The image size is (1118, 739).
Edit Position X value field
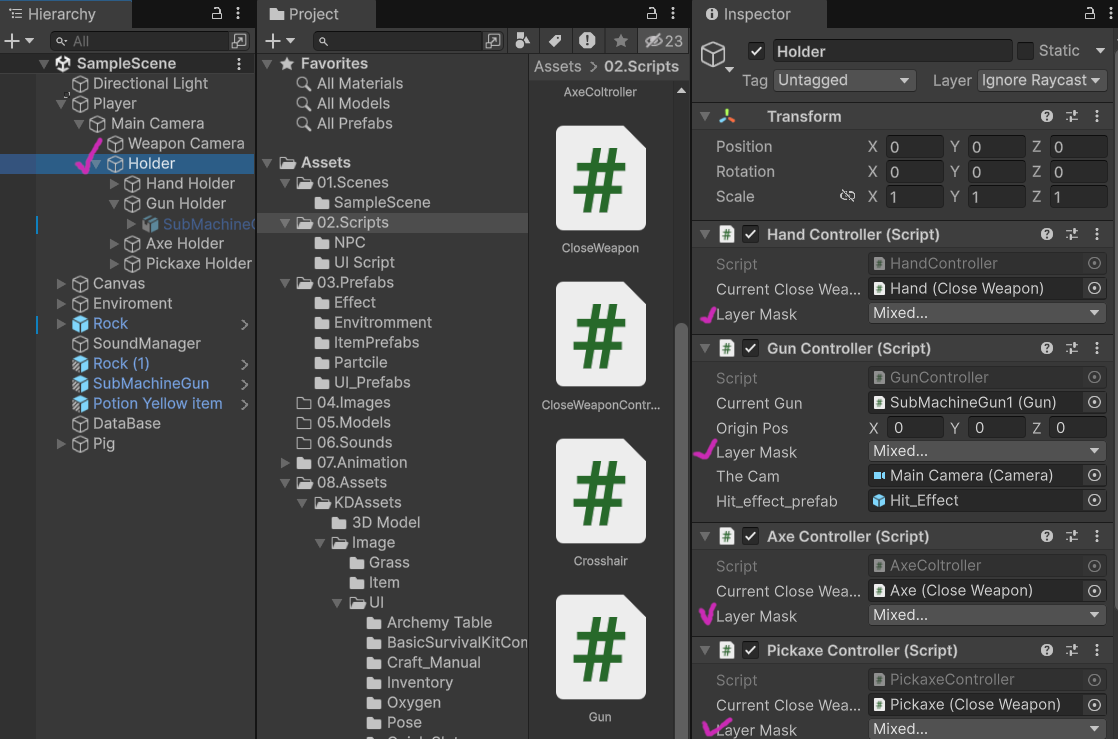914,147
